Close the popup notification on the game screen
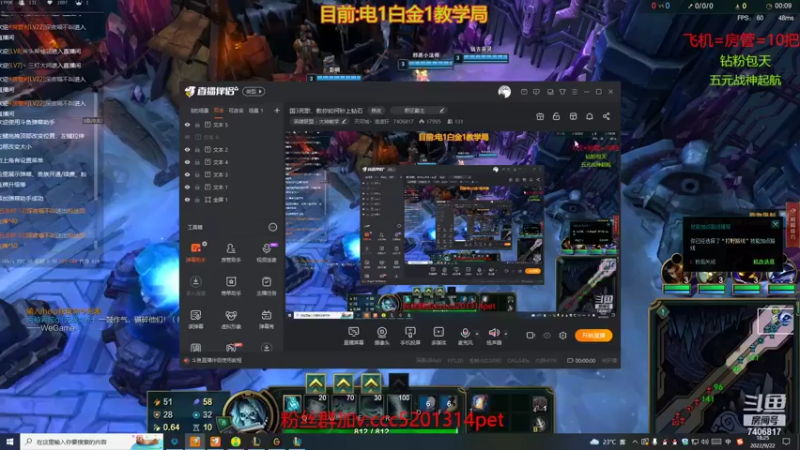800x450 pixels. pos(776,224)
